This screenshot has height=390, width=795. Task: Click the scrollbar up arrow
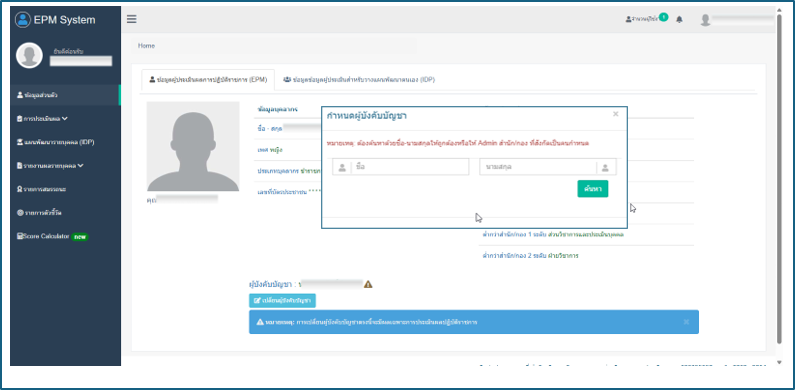[x=779, y=9]
